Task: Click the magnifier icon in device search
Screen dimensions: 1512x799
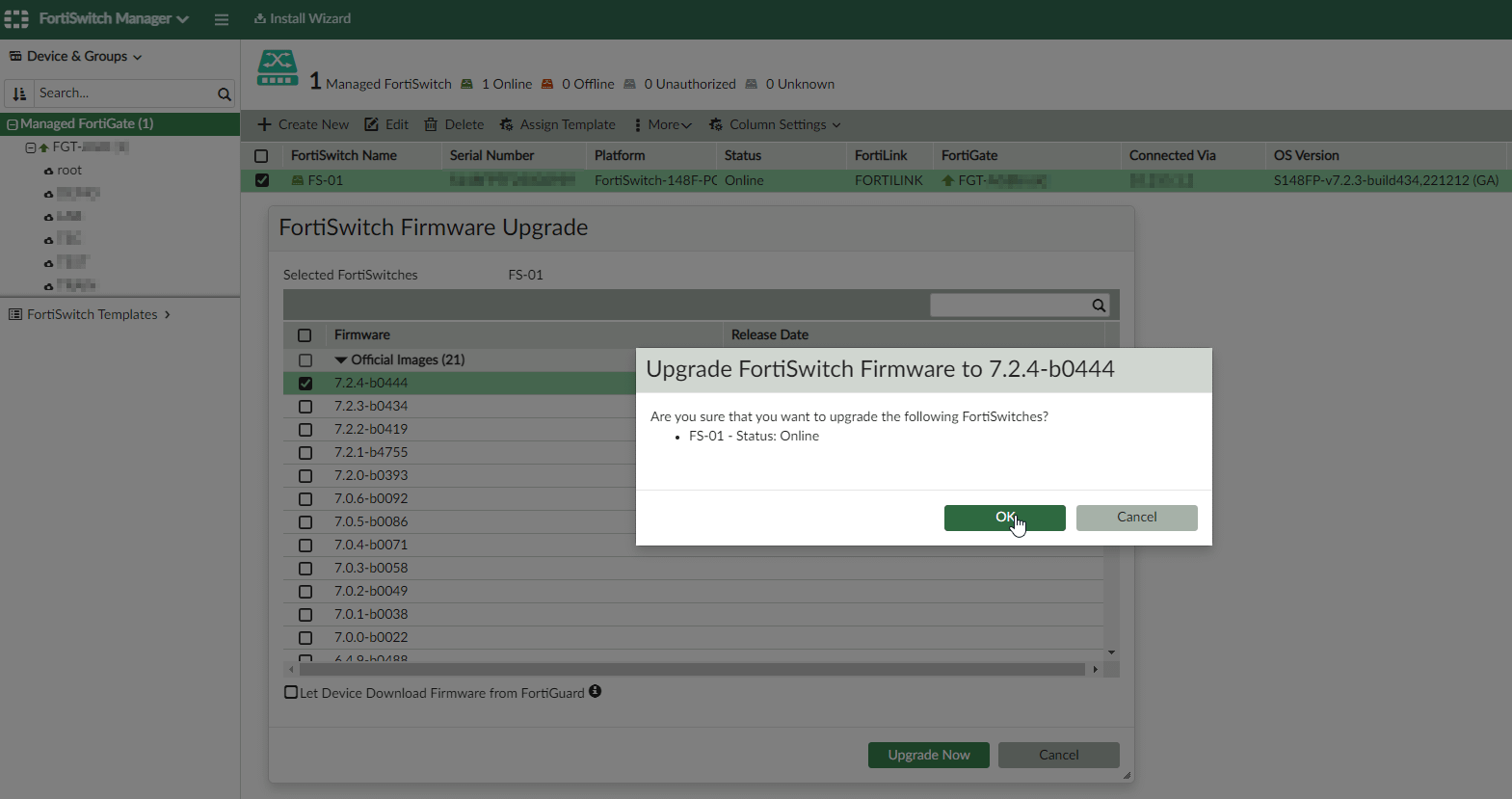Action: 225,93
